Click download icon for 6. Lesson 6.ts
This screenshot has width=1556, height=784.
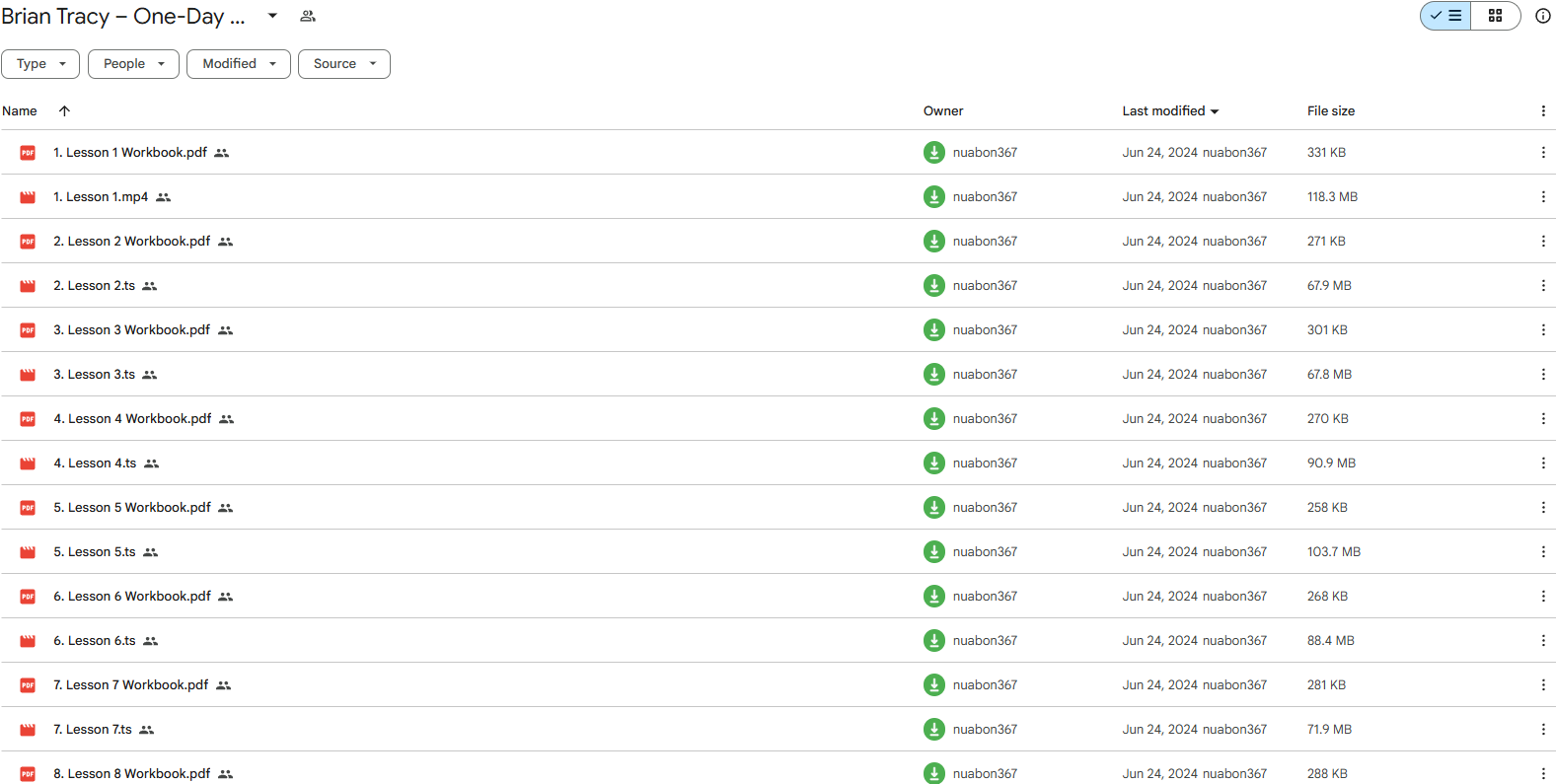pos(934,641)
